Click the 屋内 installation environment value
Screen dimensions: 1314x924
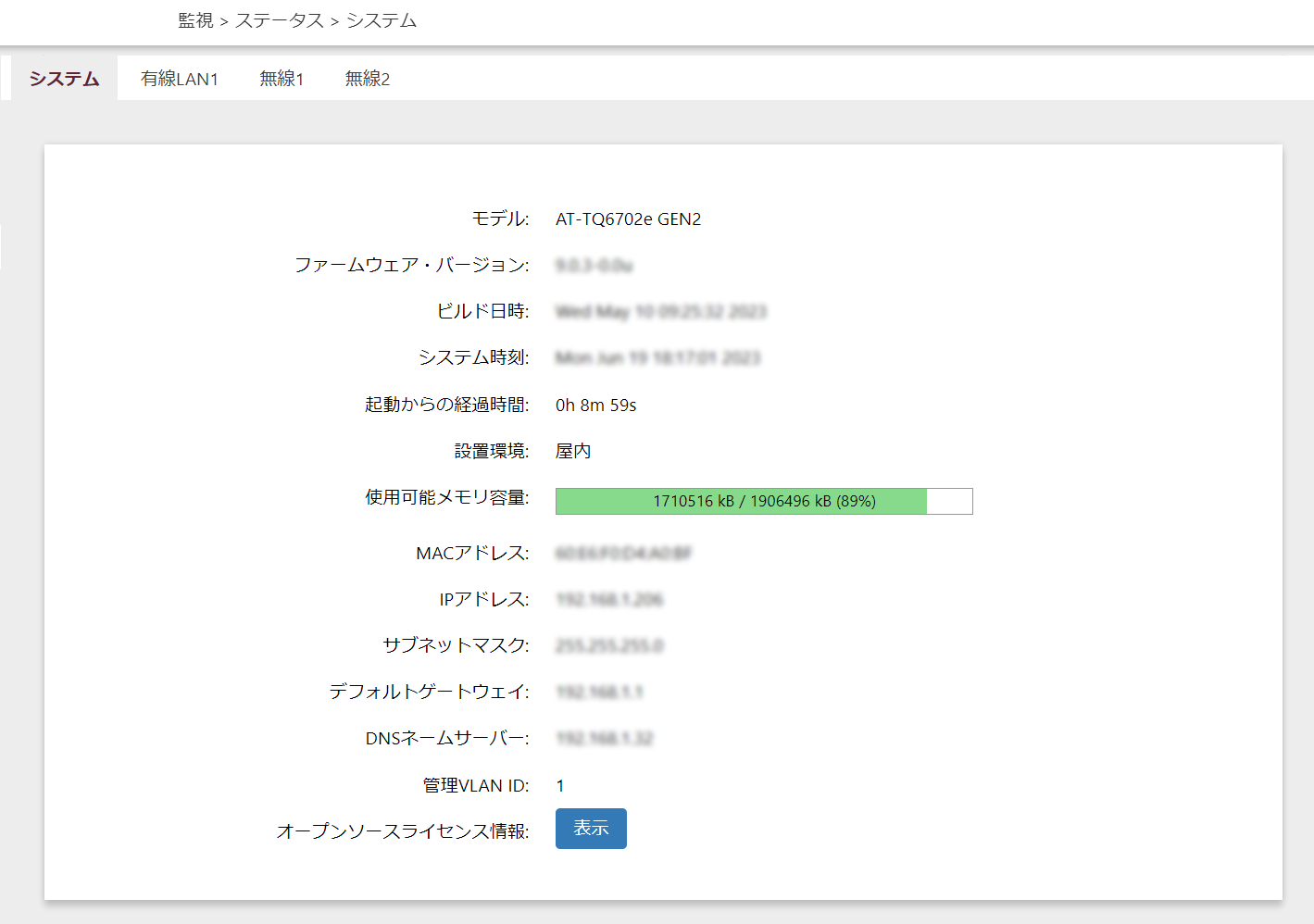[573, 451]
